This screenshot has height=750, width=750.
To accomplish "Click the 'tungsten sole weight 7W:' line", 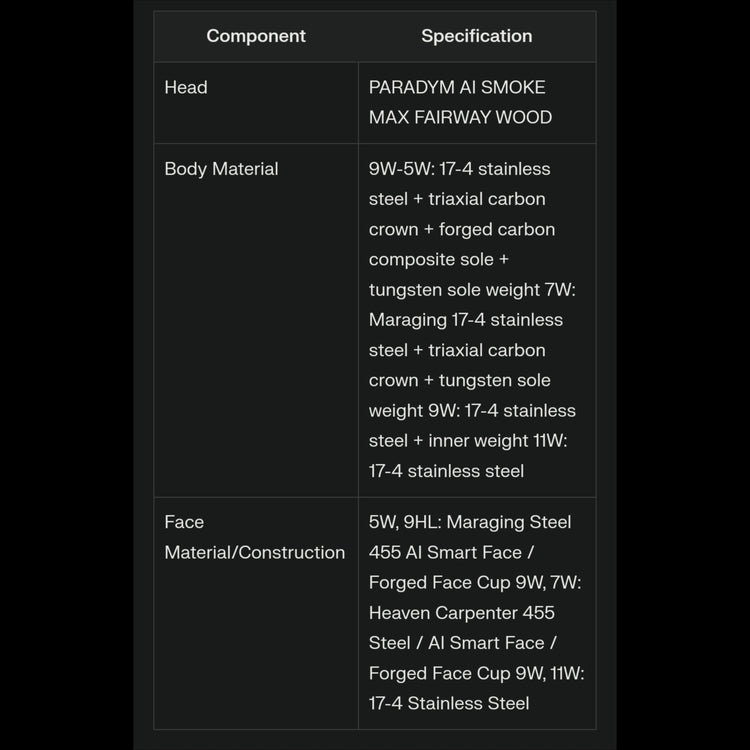I will [x=465, y=290].
